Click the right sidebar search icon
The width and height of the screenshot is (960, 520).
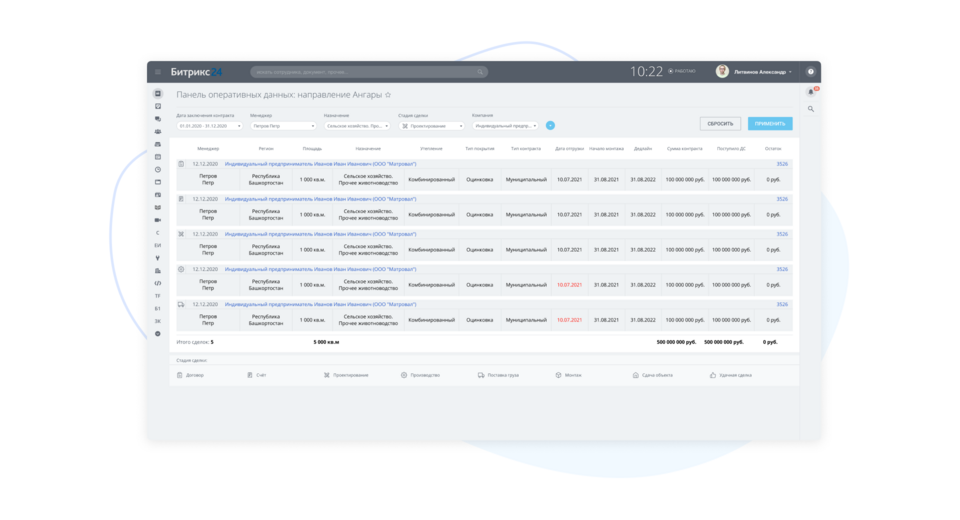811,109
